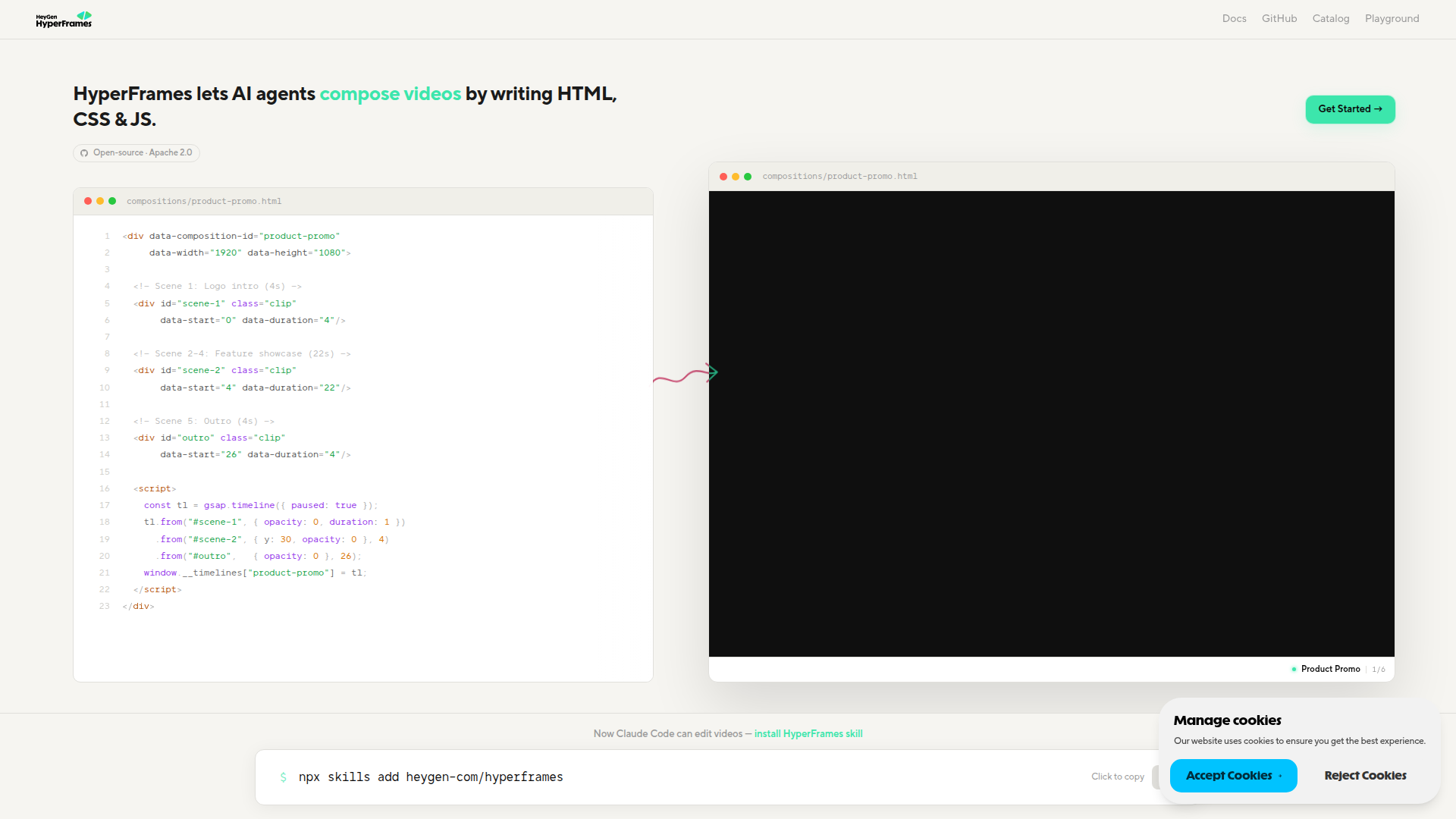Click the preview window file path title
The image size is (1456, 819).
pyautogui.click(x=839, y=177)
